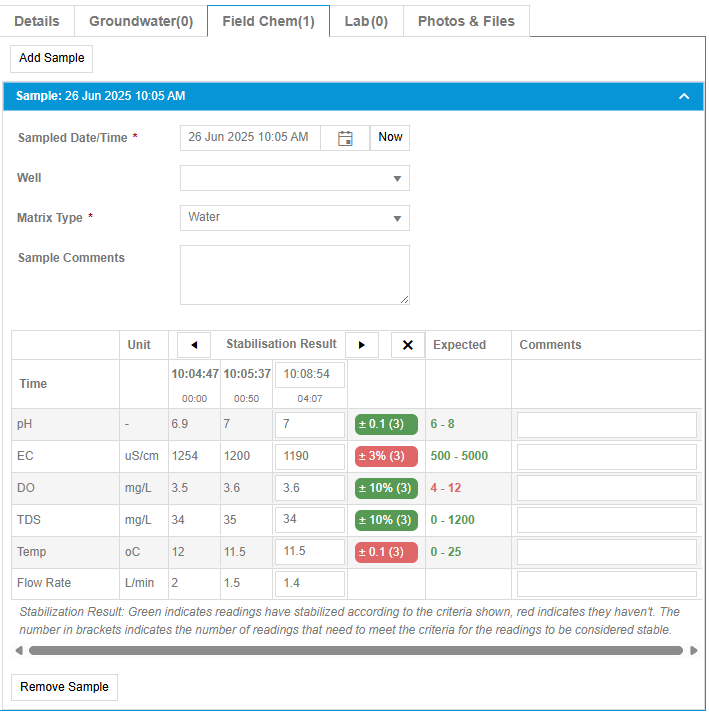Viewport: 709px width, 715px height.
Task: Click the EC ± 3% (3) red badge
Action: click(x=386, y=456)
